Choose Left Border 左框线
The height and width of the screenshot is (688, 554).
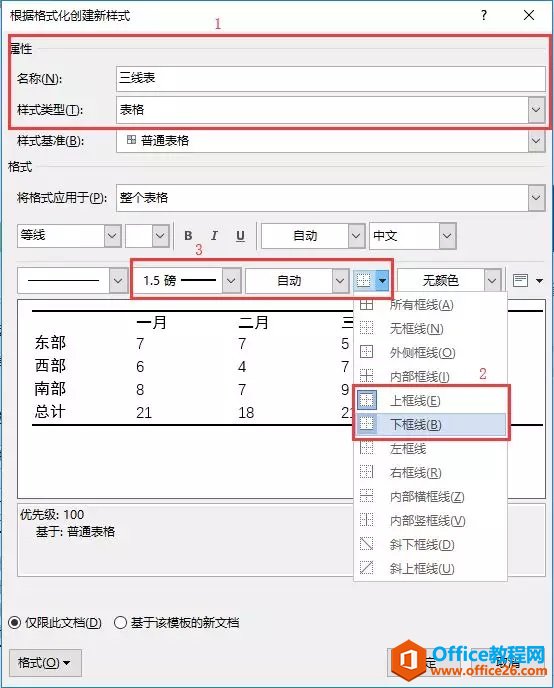click(x=430, y=448)
